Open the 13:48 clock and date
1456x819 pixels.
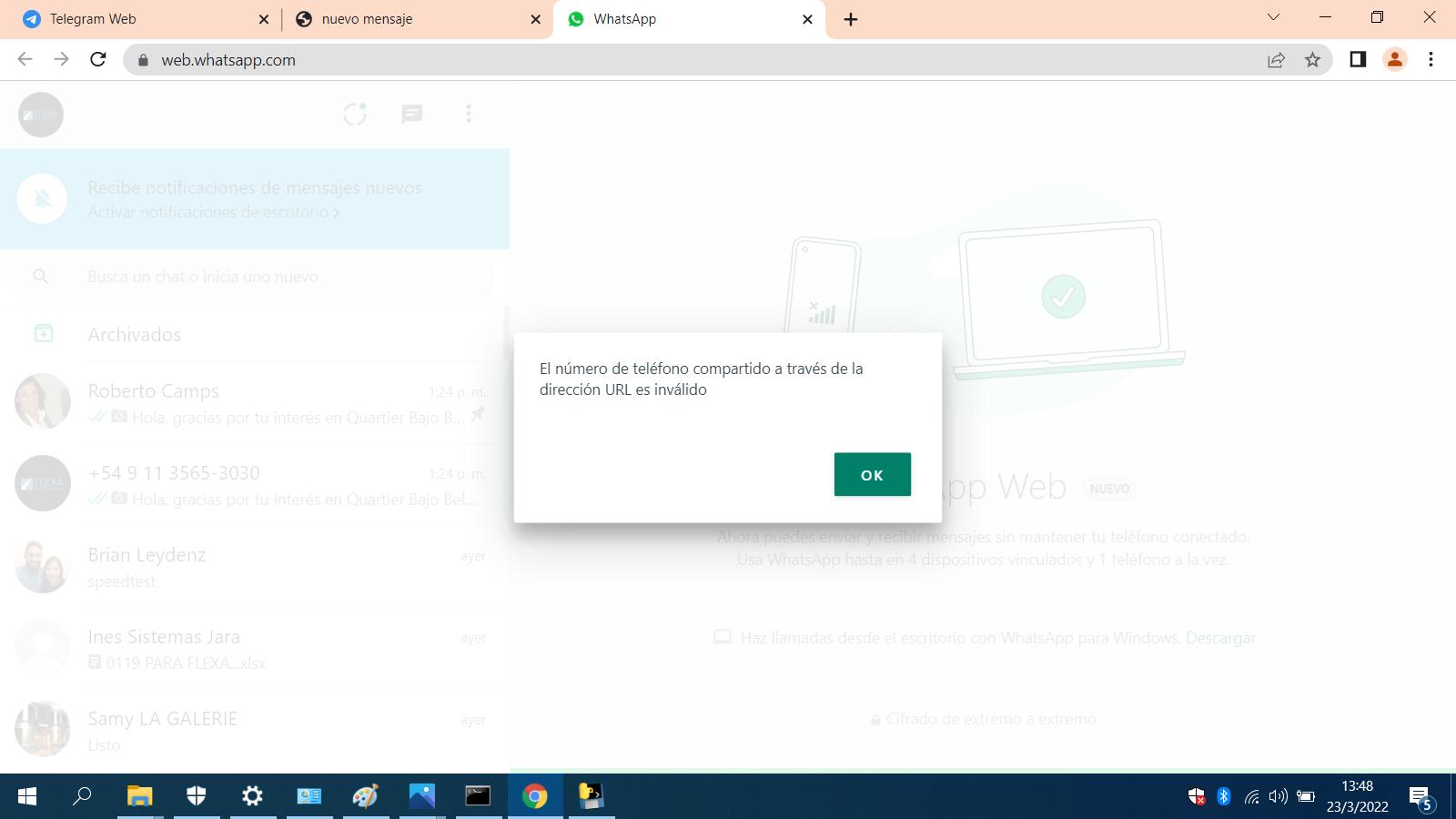coord(1357,796)
